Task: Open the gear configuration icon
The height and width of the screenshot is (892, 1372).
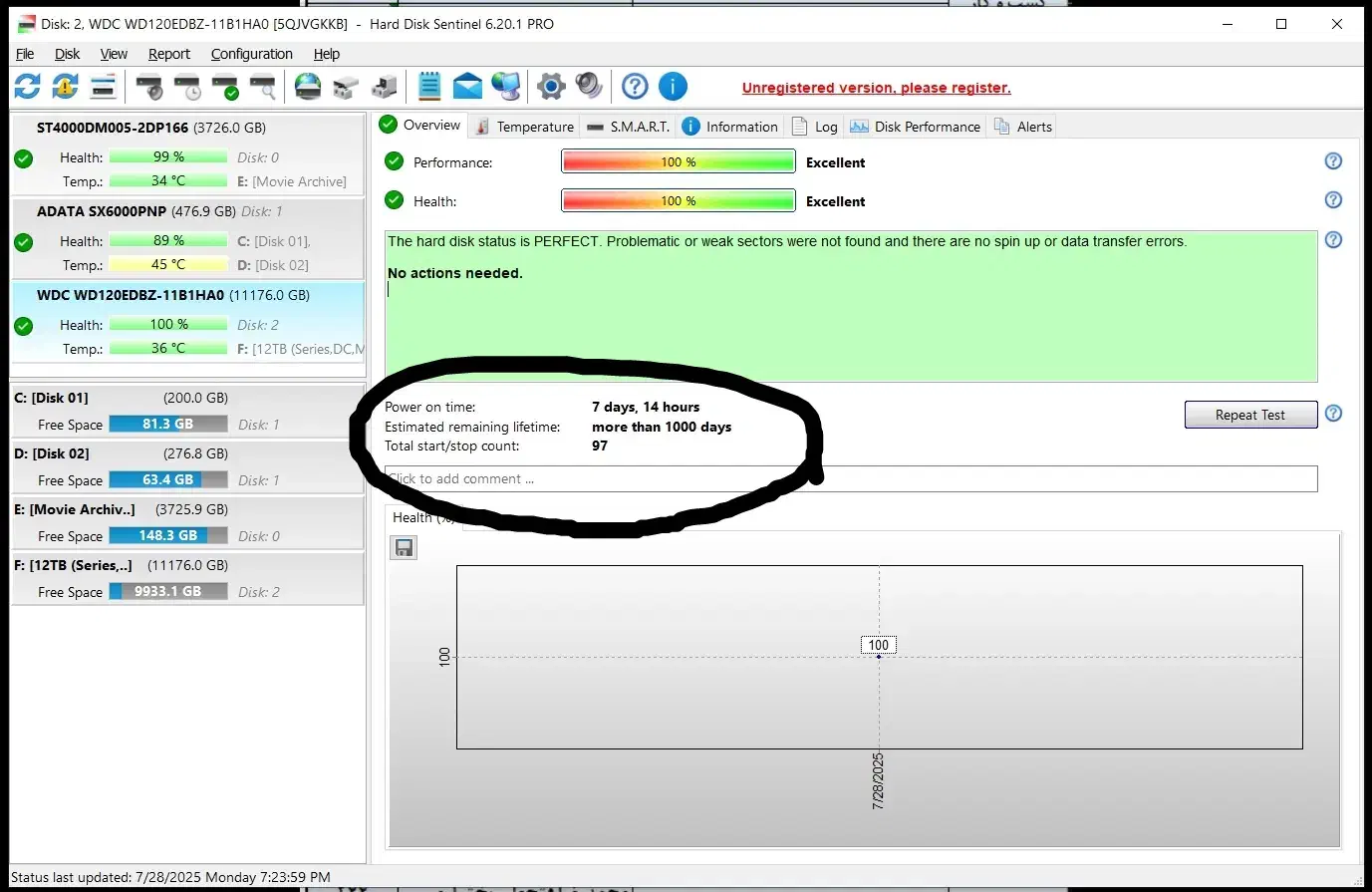Action: [550, 87]
